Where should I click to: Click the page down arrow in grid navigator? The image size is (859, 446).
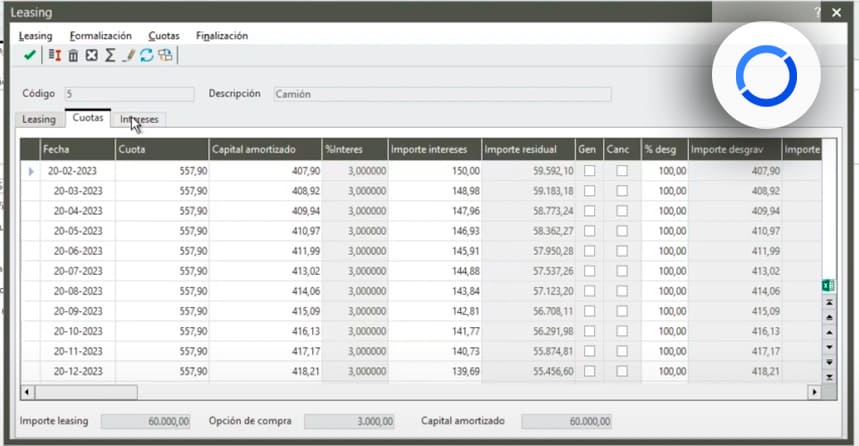tap(829, 362)
